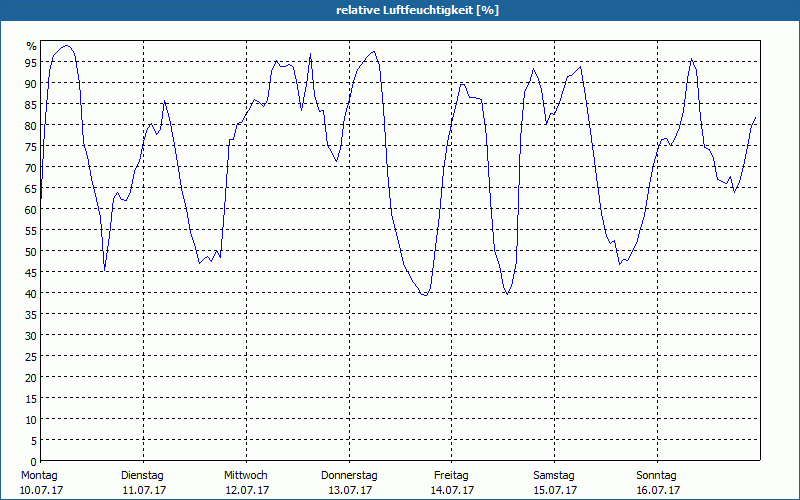This screenshot has height=500, width=800.
Task: Select the 'Freitag' day label
Action: pos(451,475)
